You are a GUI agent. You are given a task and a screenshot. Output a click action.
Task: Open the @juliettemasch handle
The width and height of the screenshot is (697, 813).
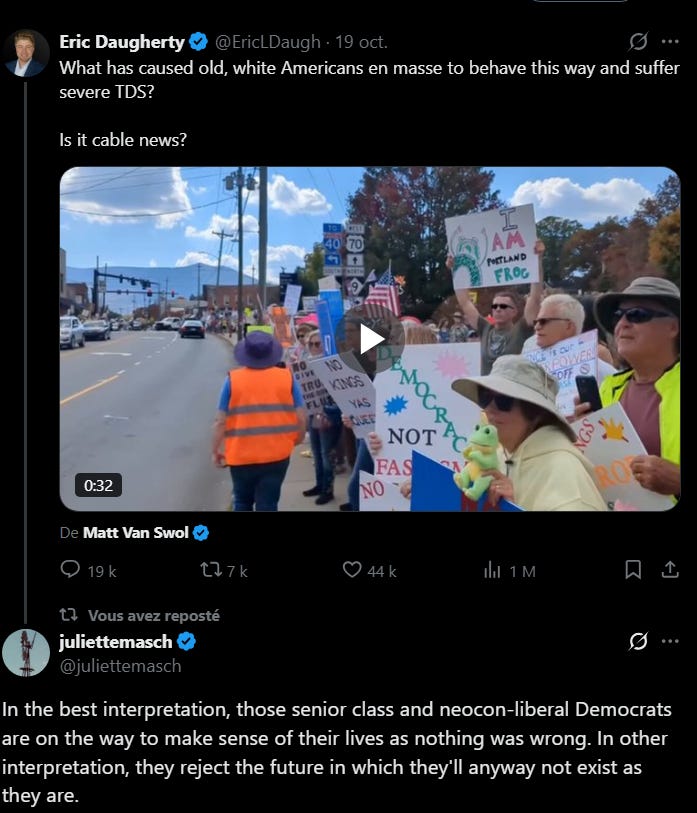pos(120,666)
